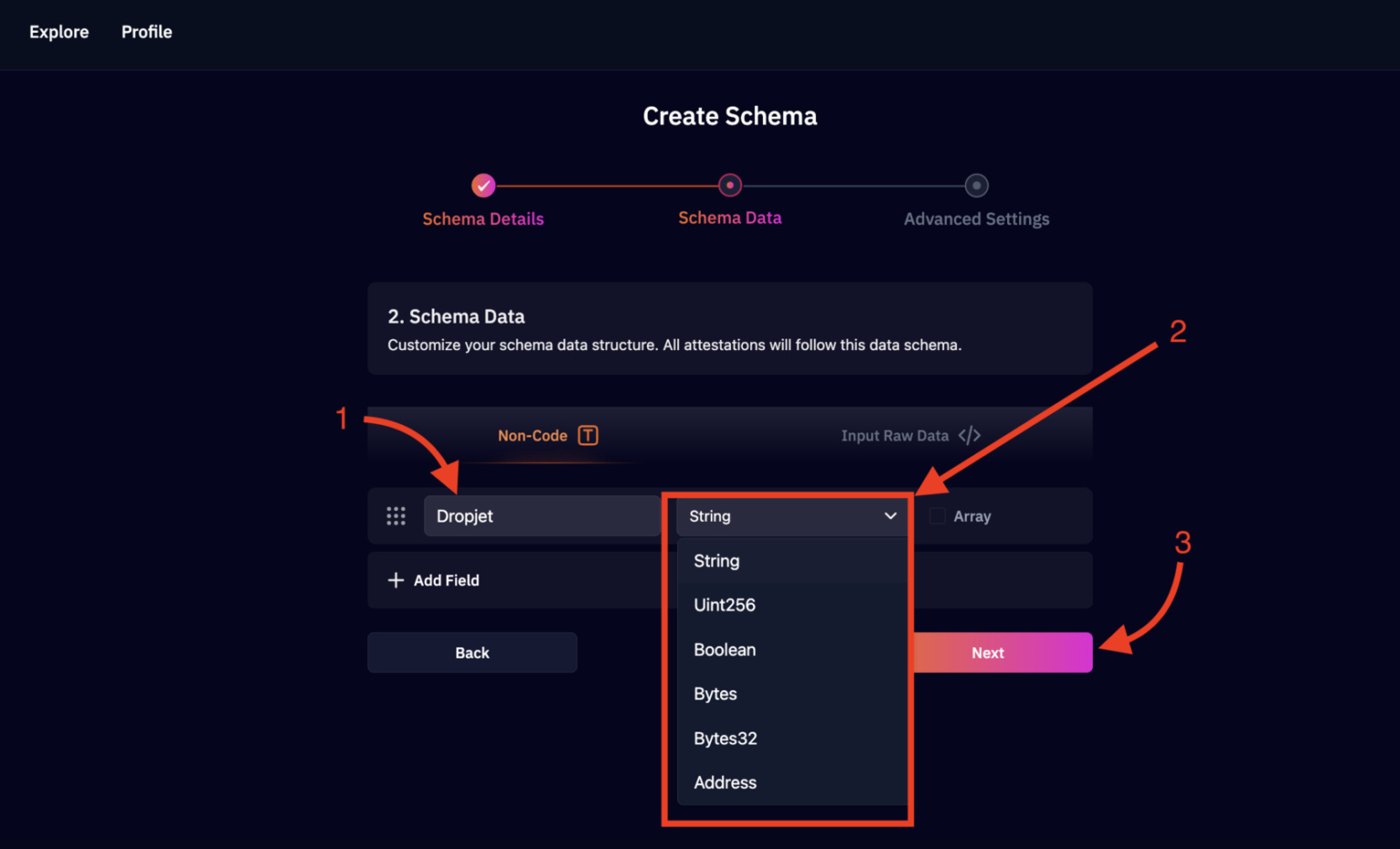Open the field type dropdown showing String
The image size is (1400, 849).
[789, 516]
